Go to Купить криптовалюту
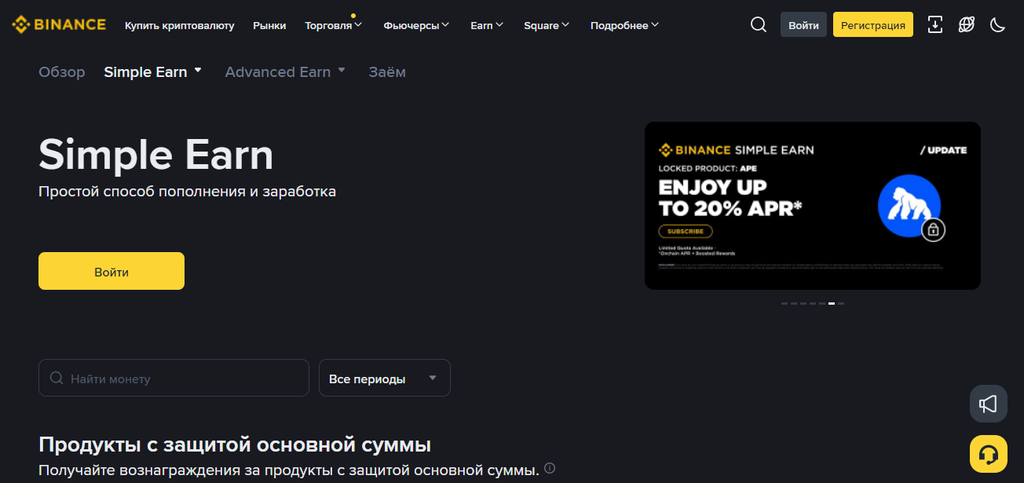Image resolution: width=1024 pixels, height=483 pixels. tap(180, 25)
